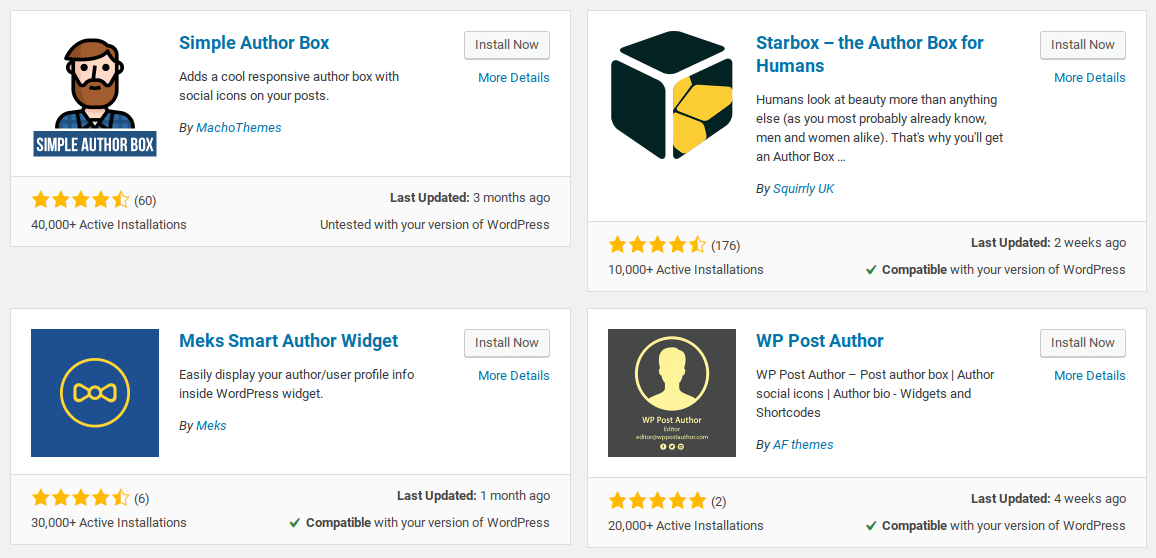
Task: Click the WP Post Author plugin icon
Action: pos(672,393)
